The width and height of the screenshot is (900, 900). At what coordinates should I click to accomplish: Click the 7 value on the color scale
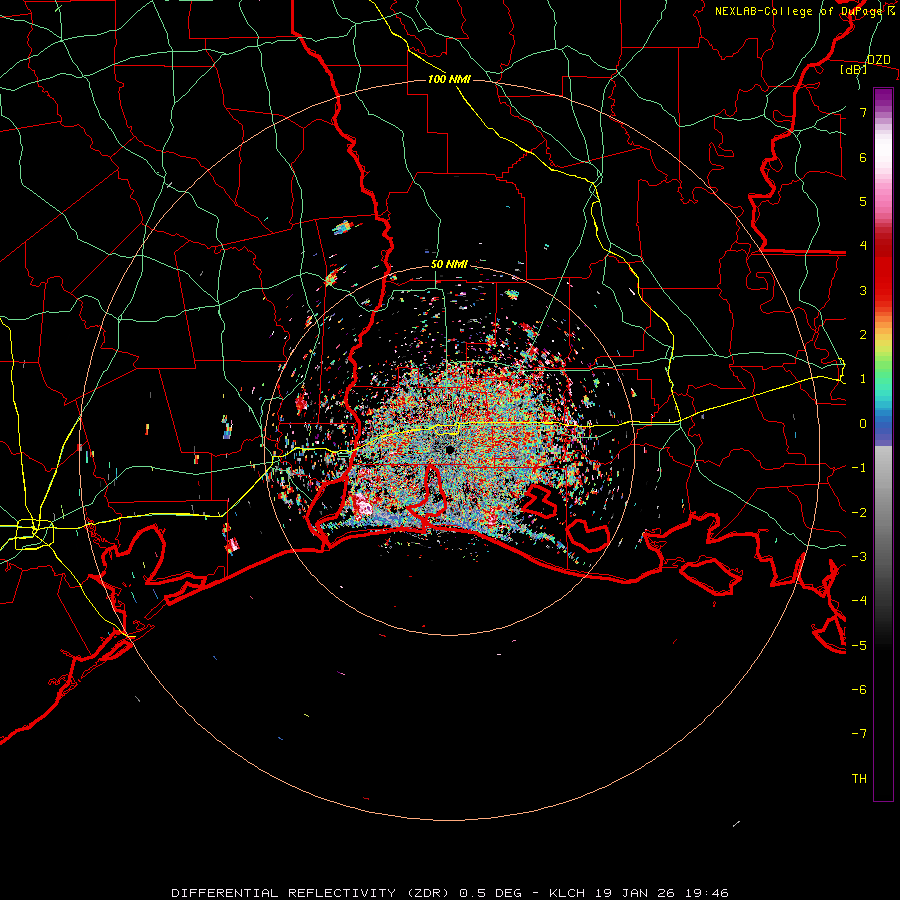tap(863, 112)
